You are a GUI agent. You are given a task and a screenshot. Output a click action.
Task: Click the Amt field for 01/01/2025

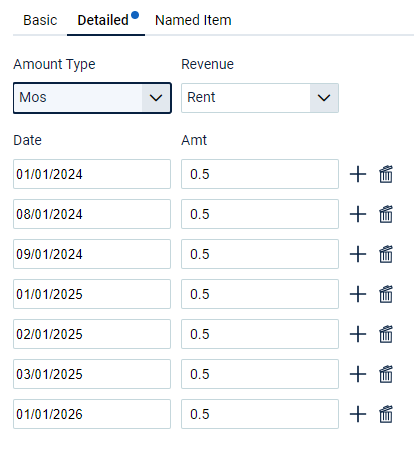click(260, 294)
